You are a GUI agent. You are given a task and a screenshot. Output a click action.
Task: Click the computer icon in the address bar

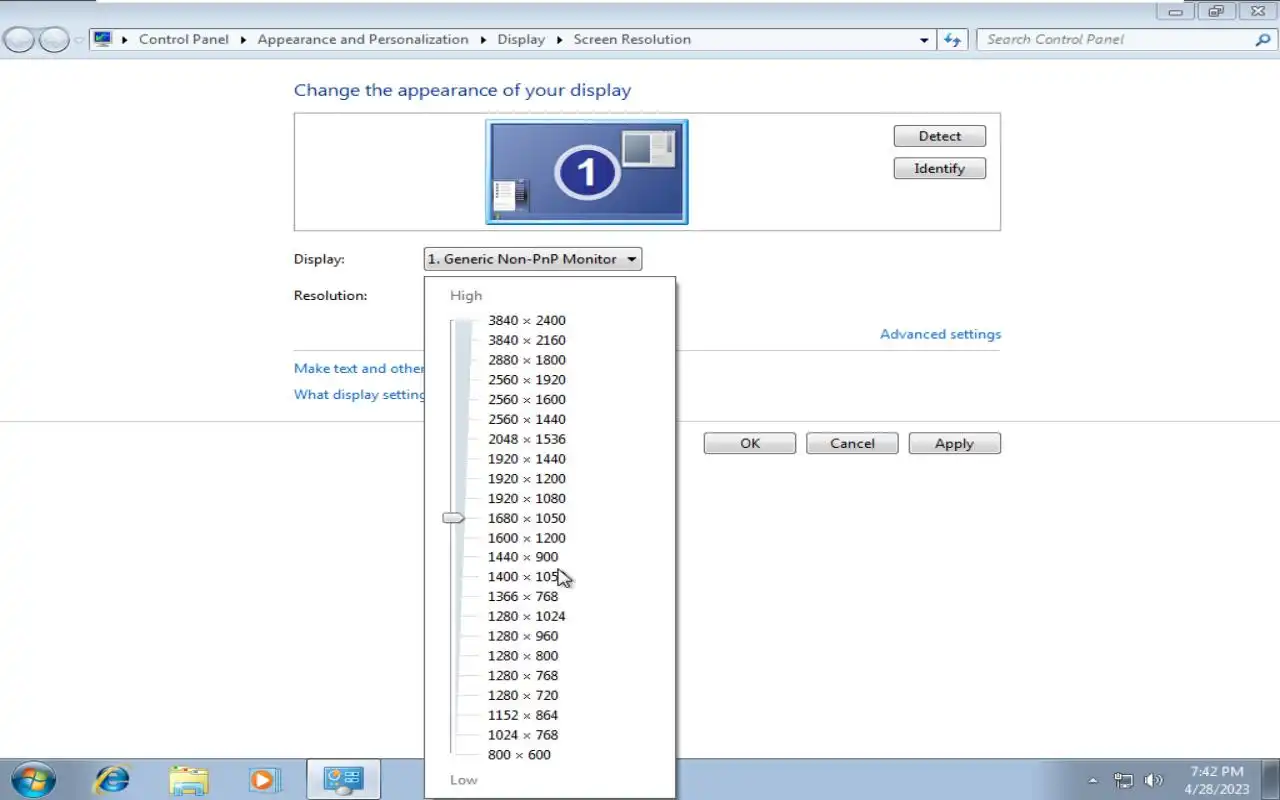103,39
